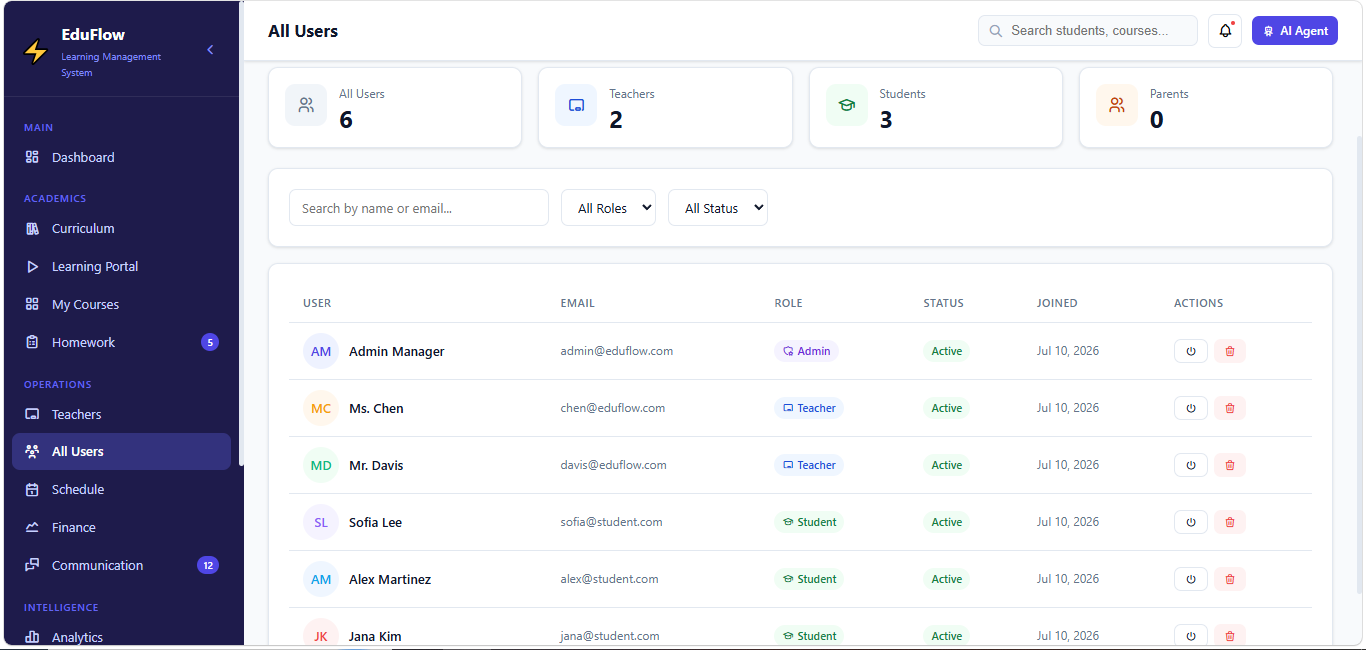Toggle status for Jana Kim
The width and height of the screenshot is (1366, 650).
[x=1191, y=636]
